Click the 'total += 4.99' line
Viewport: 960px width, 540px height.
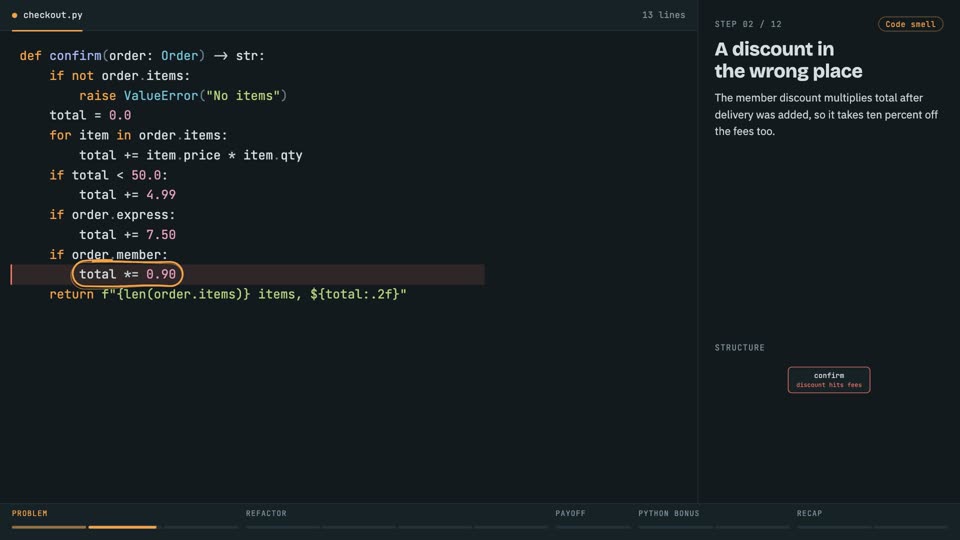pyautogui.click(x=127, y=195)
